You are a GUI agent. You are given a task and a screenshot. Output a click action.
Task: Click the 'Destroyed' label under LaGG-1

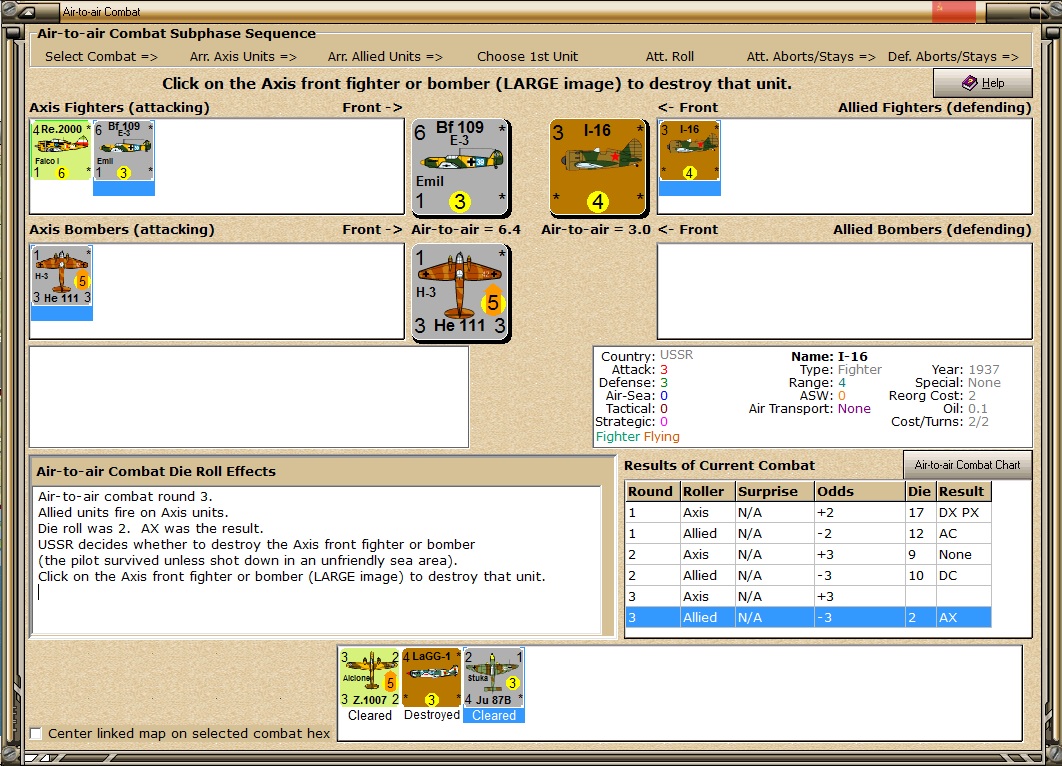431,715
